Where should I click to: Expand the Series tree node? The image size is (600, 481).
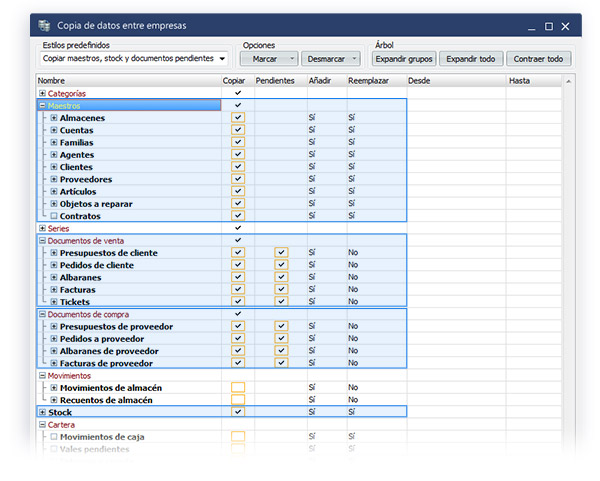tap(43, 228)
